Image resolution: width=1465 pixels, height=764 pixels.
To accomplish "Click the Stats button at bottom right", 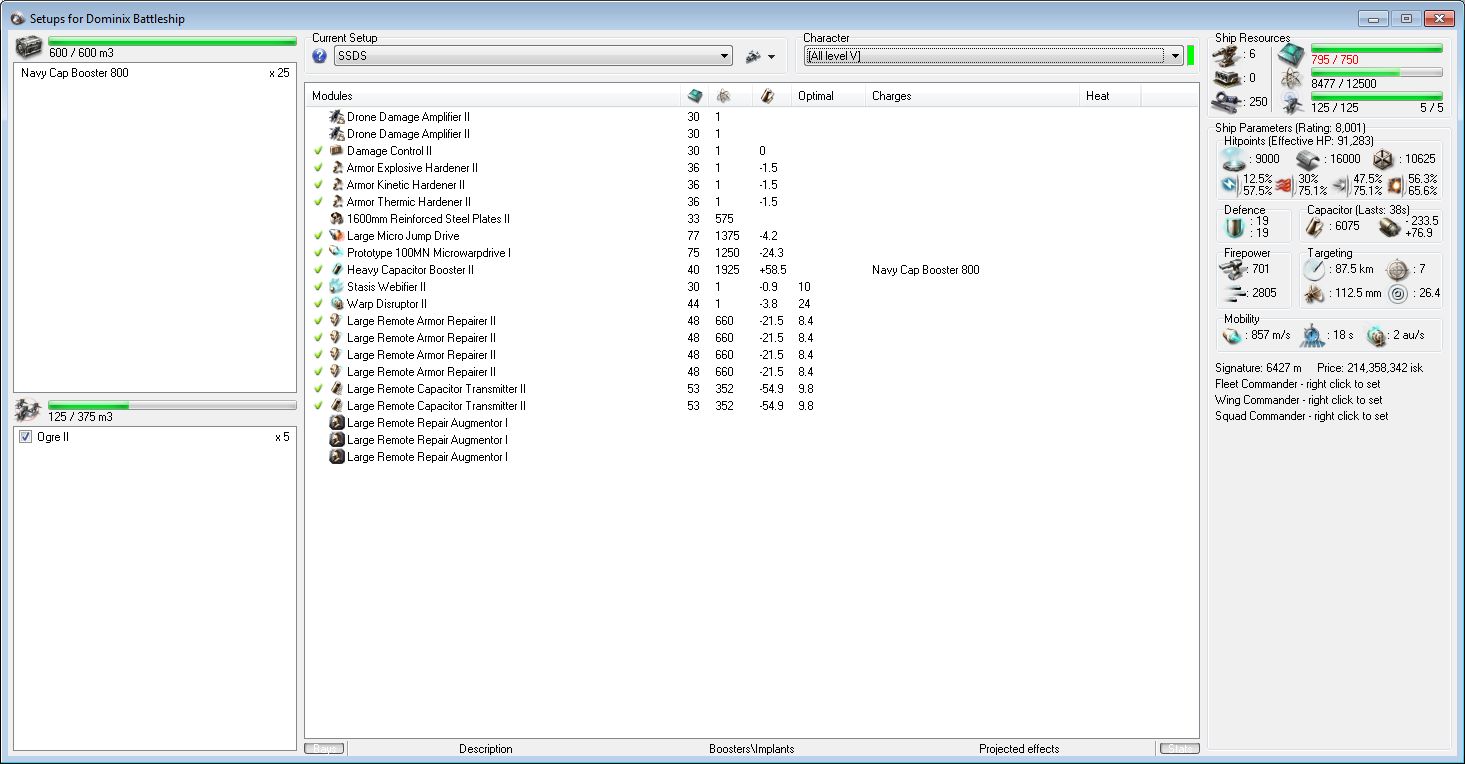I will tap(1179, 749).
